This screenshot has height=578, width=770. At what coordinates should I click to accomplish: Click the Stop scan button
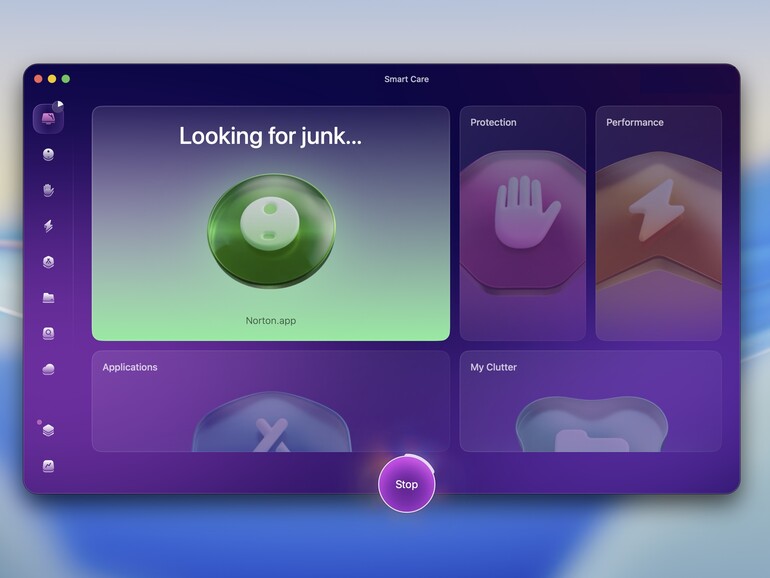(x=407, y=484)
